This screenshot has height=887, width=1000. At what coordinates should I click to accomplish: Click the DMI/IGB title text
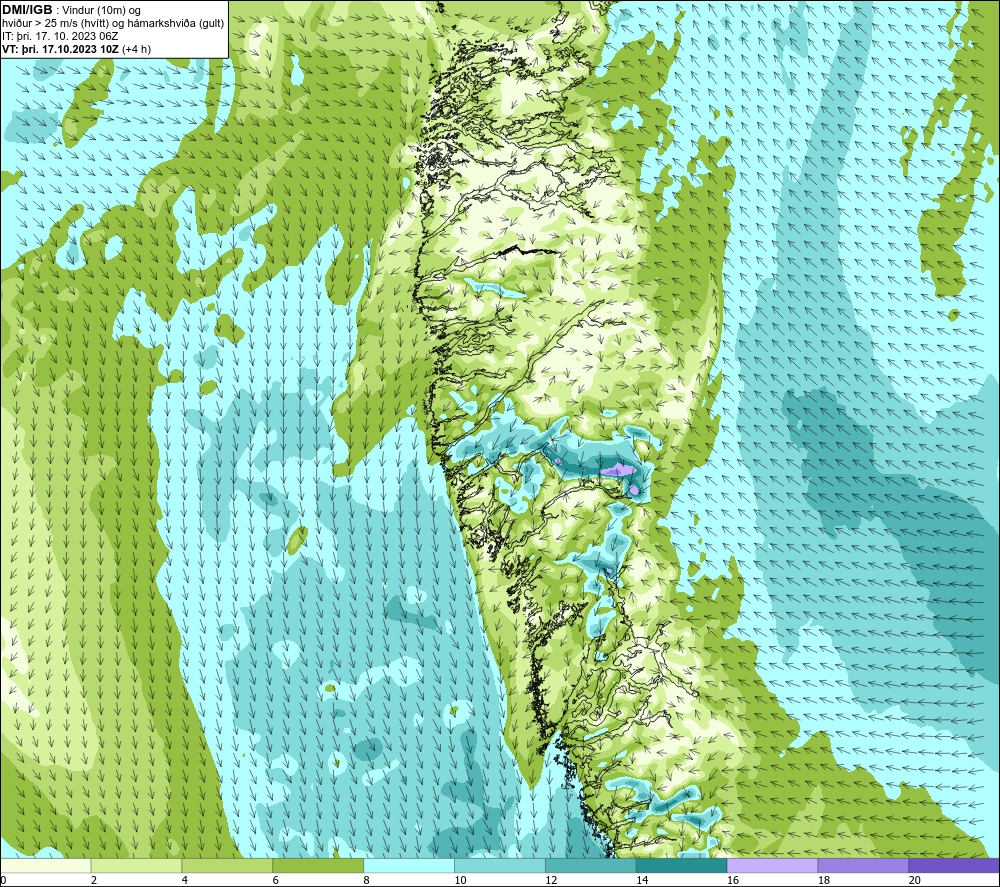(27, 10)
